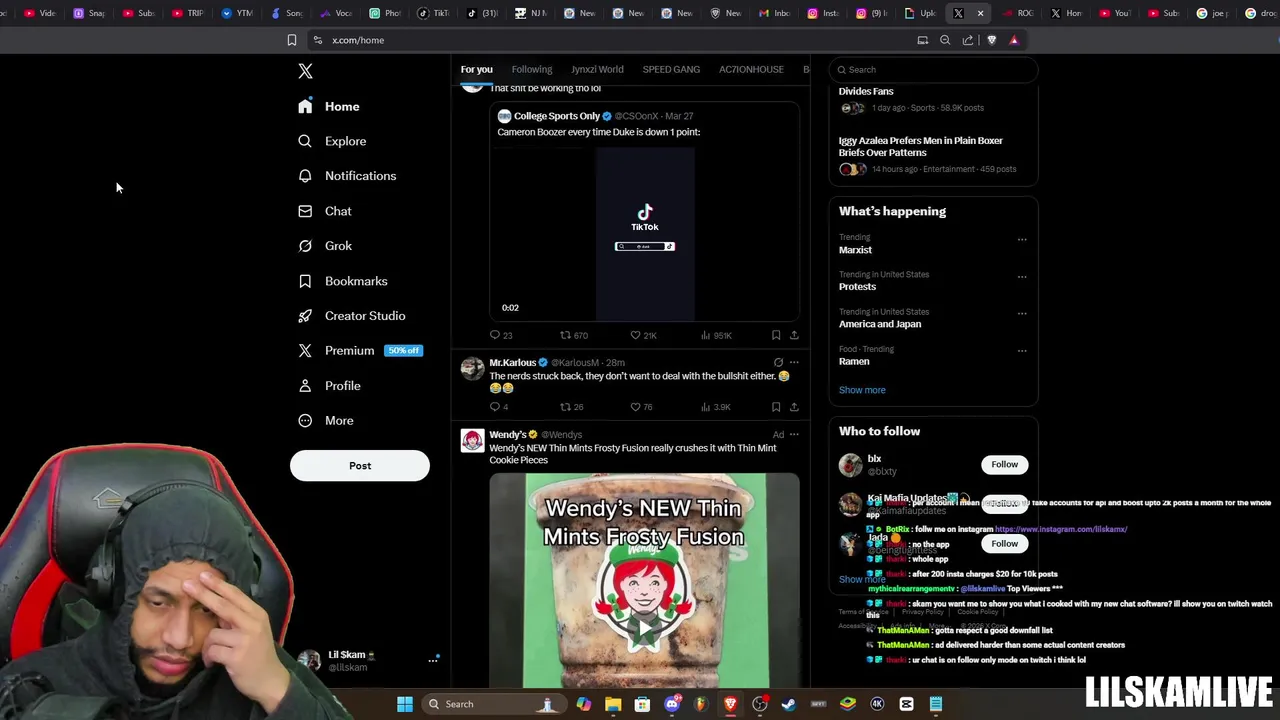View analytics of Mr.Karlous post
The width and height of the screenshot is (1280, 720).
[716, 407]
